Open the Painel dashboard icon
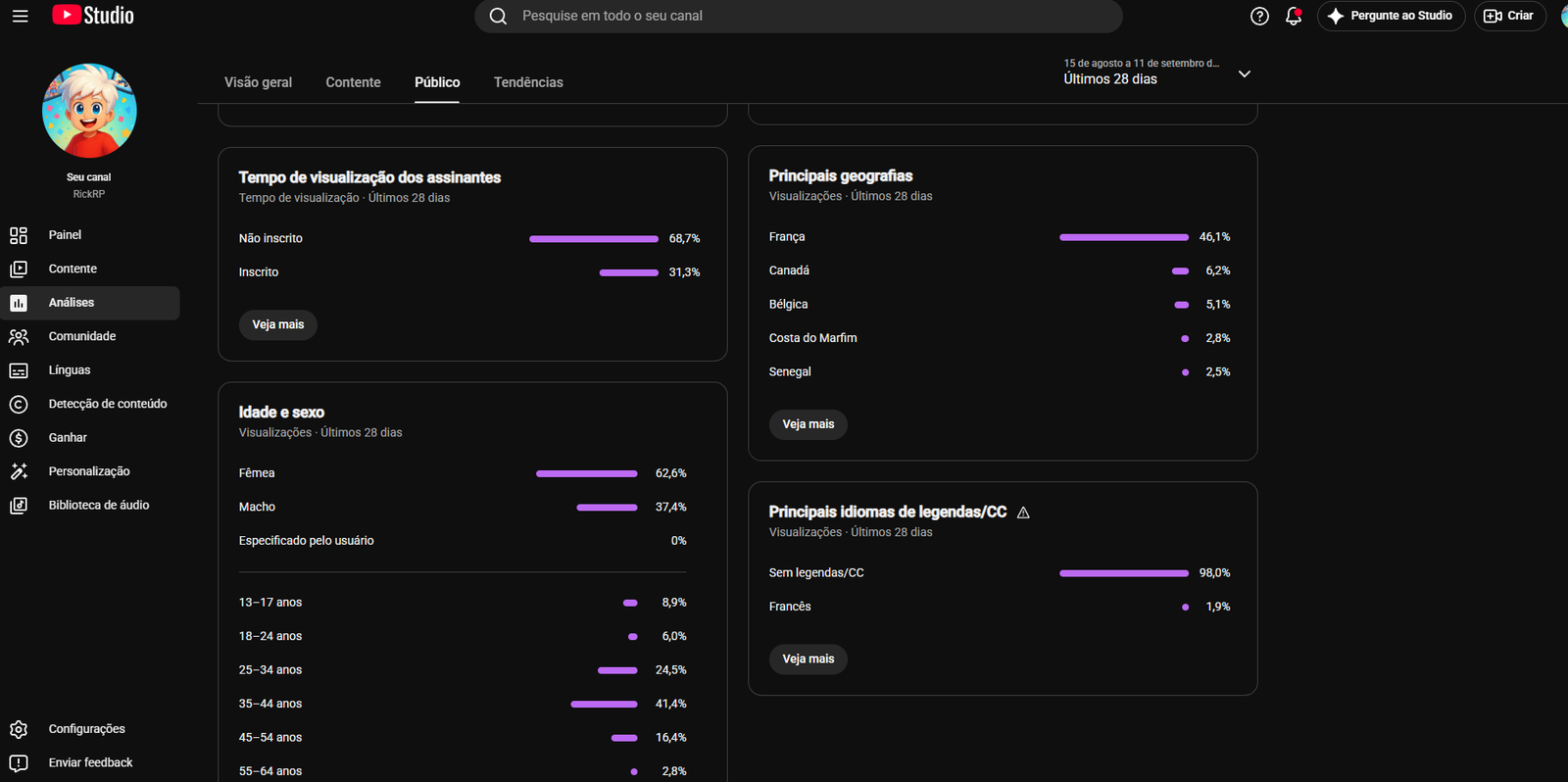 [19, 235]
